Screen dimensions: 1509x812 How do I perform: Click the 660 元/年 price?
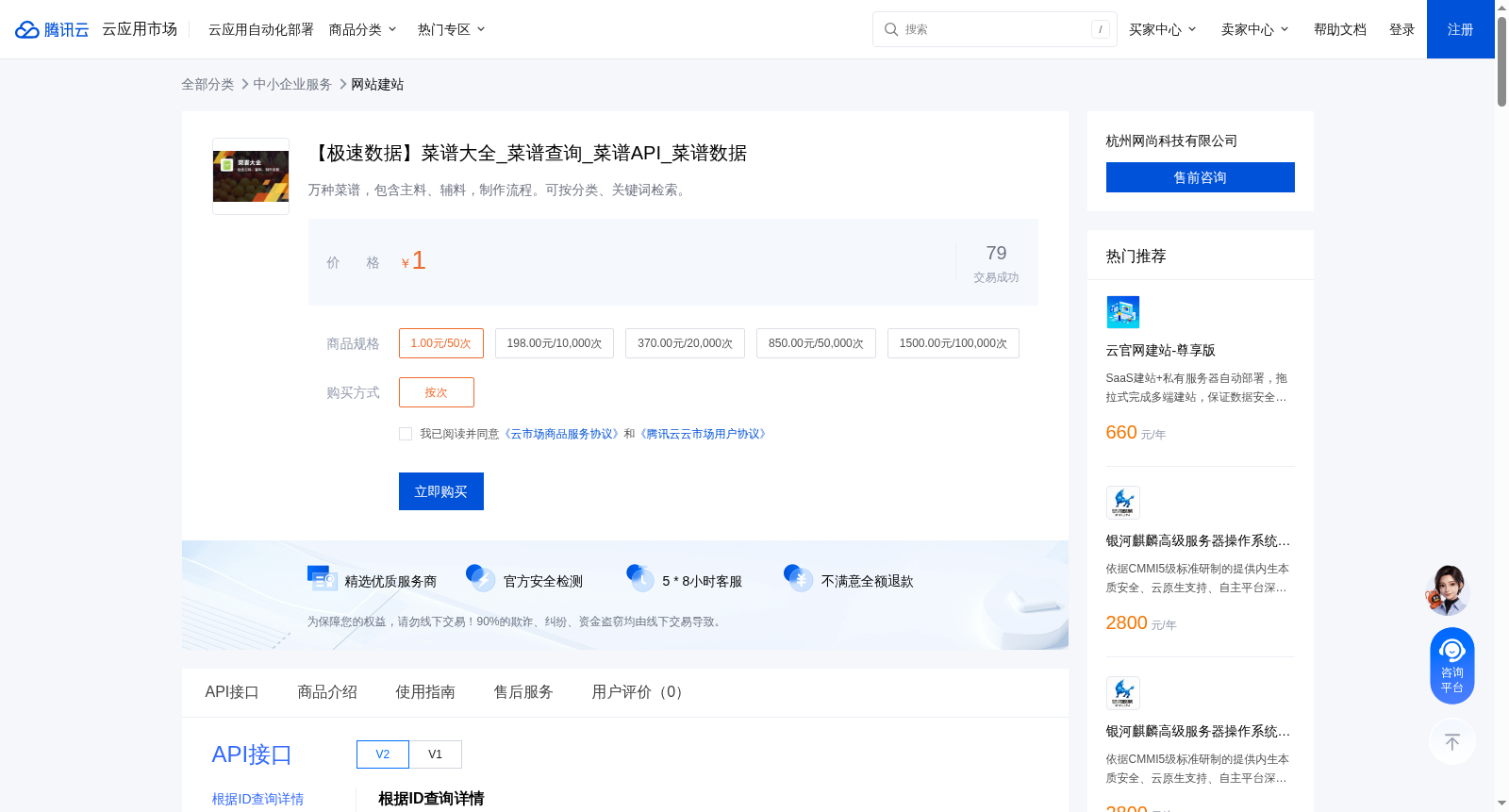pos(1136,433)
